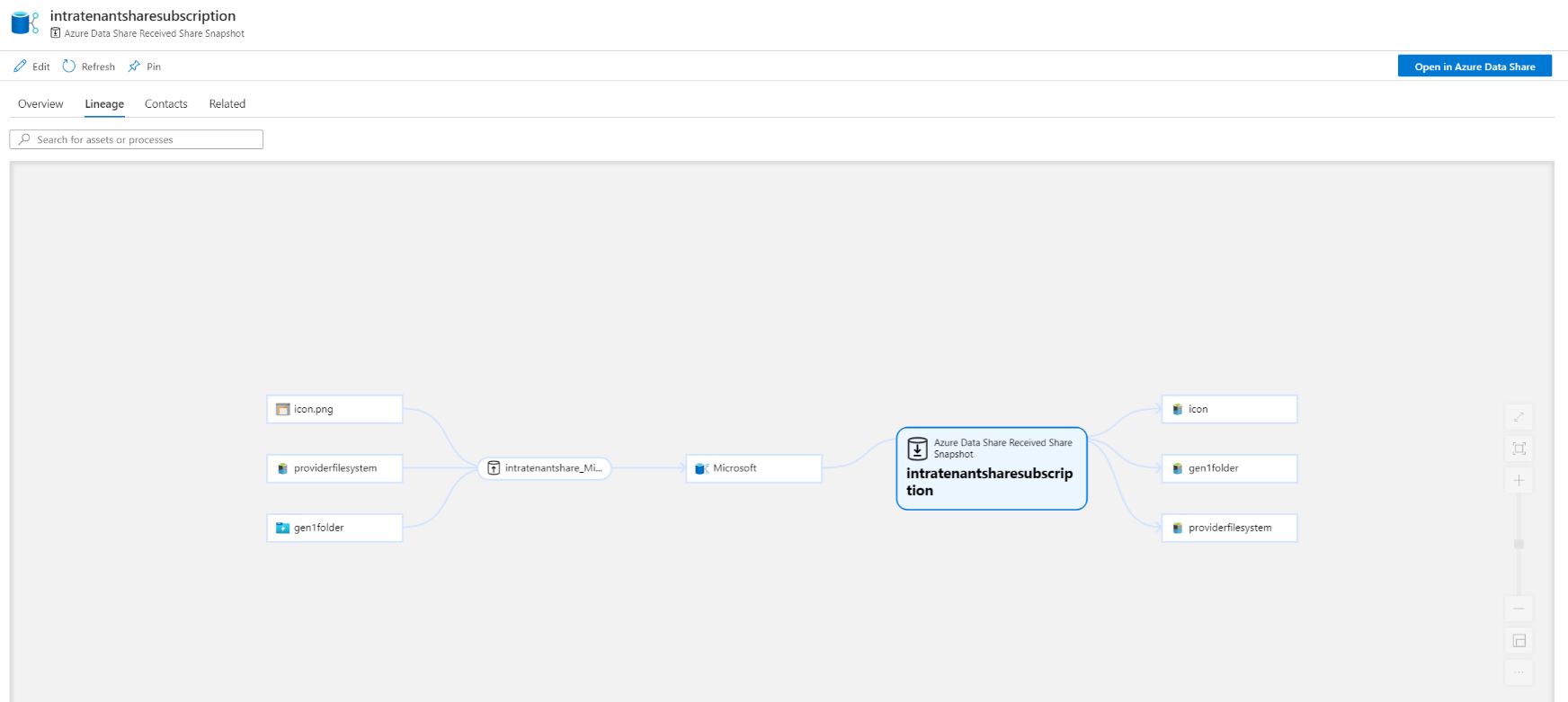1568x702 pixels.
Task: Click the Edit pencil button
Action: (31, 67)
